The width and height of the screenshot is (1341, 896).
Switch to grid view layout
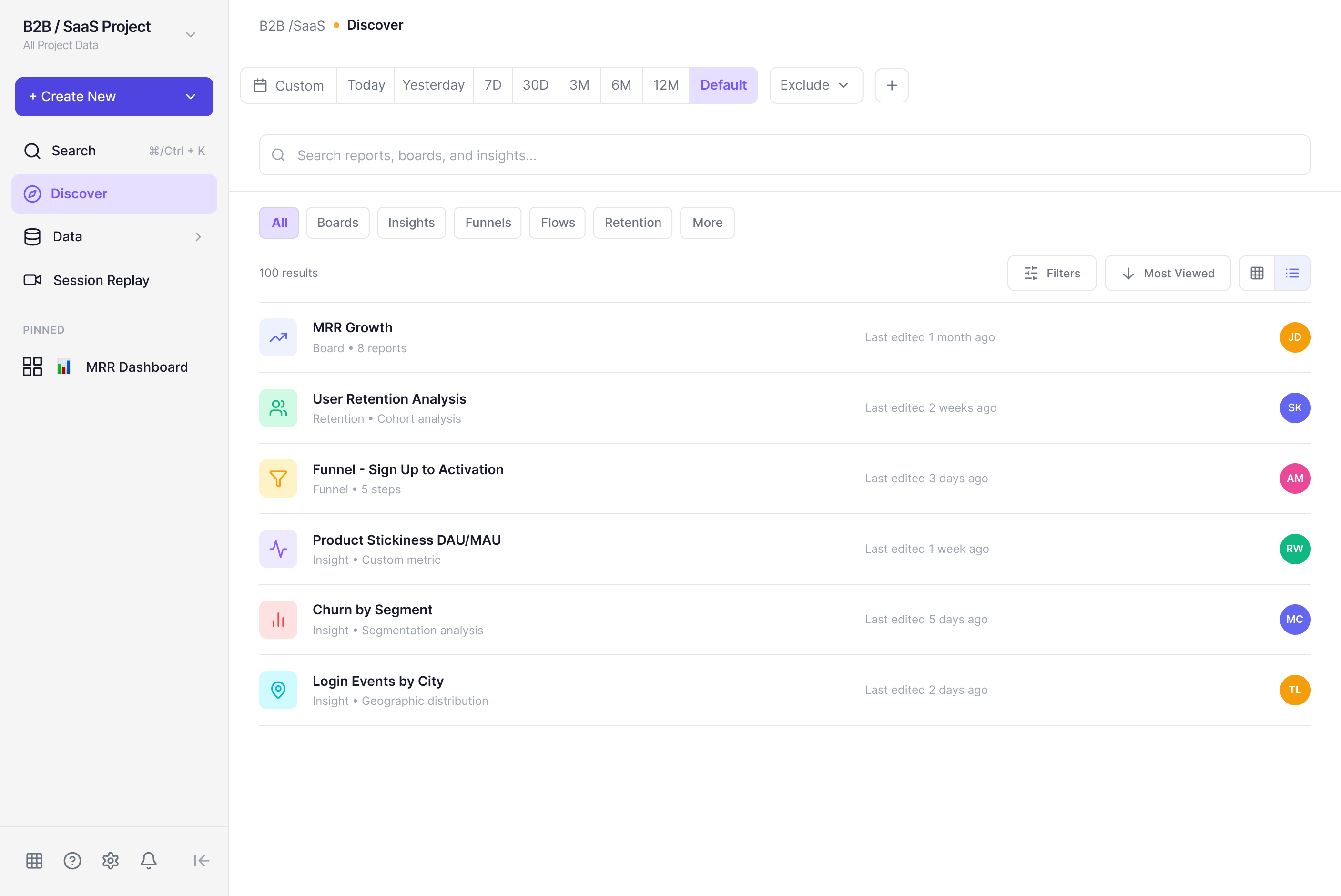1257,273
